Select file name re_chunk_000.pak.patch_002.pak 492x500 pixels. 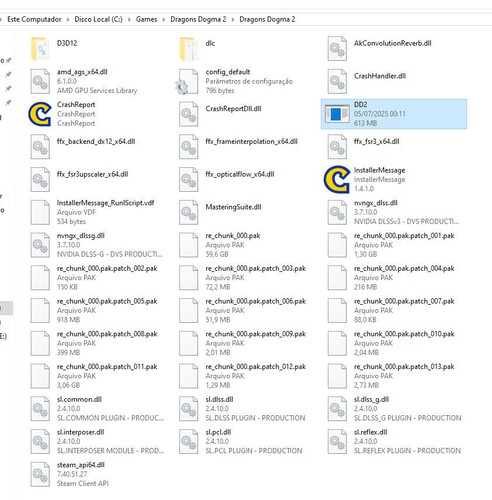pyautogui.click(x=107, y=268)
